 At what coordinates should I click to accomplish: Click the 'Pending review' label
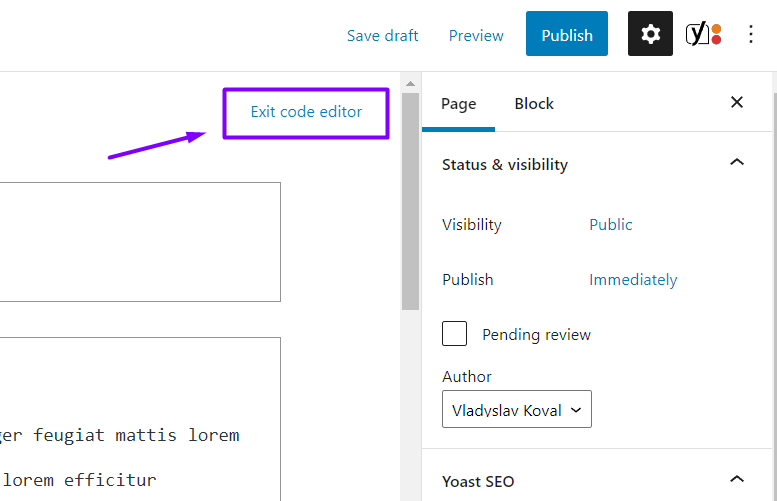click(536, 334)
